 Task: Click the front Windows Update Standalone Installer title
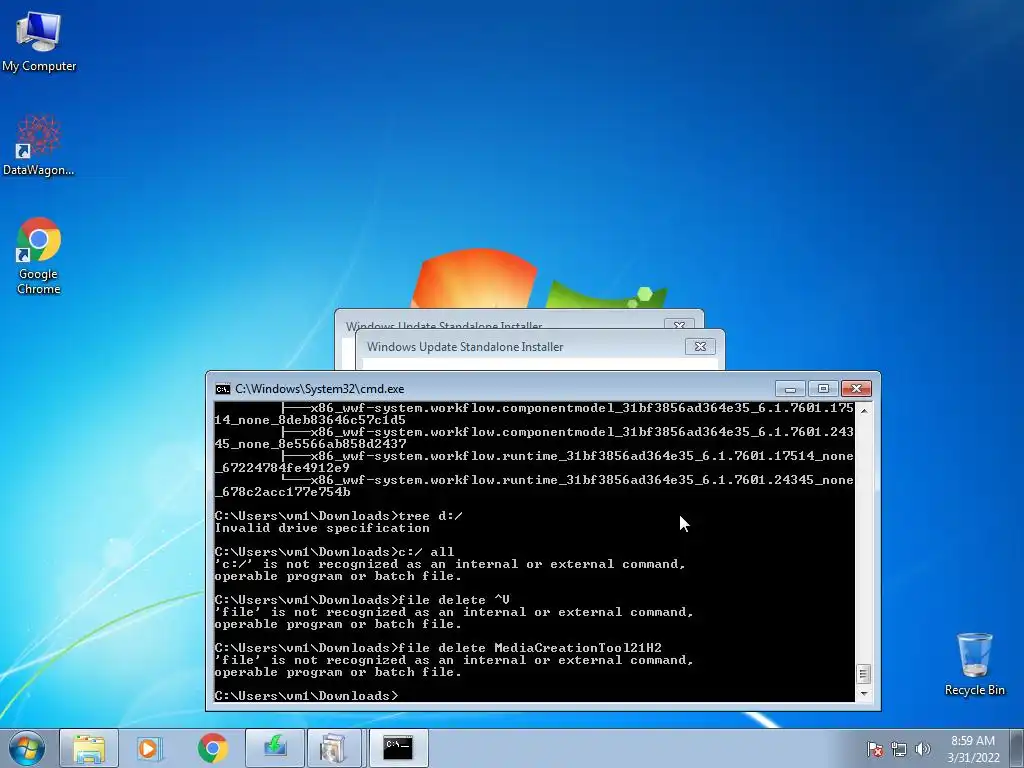465,347
